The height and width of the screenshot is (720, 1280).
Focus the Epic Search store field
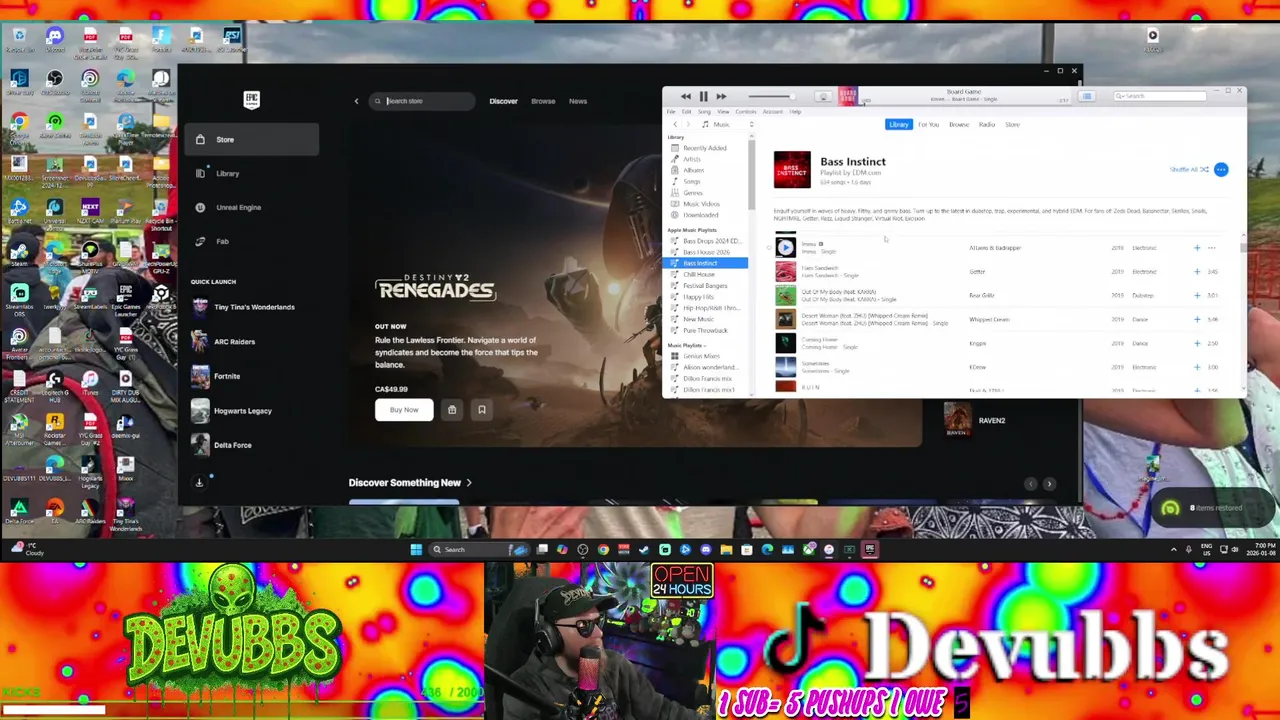(x=422, y=101)
